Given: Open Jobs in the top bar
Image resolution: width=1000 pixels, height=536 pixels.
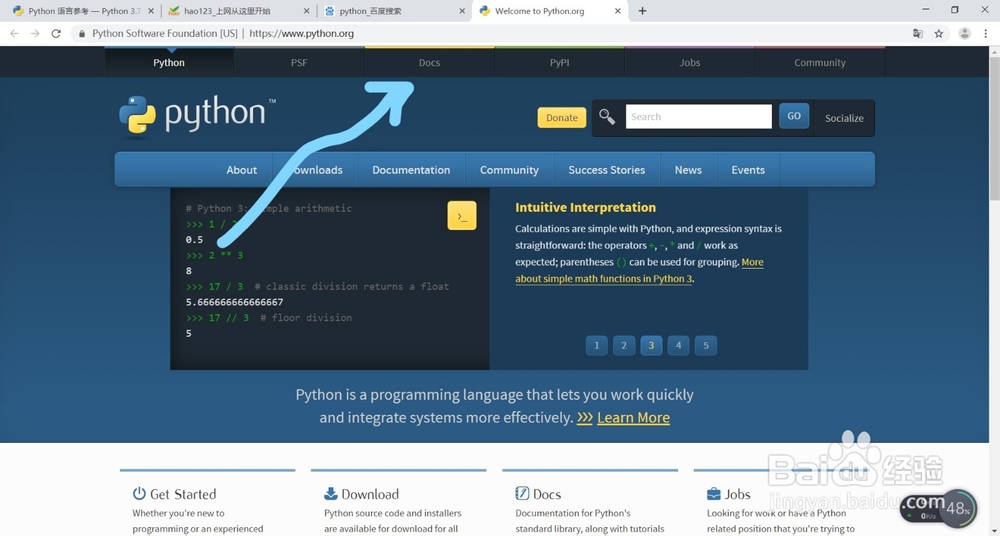Looking at the screenshot, I should pos(689,63).
